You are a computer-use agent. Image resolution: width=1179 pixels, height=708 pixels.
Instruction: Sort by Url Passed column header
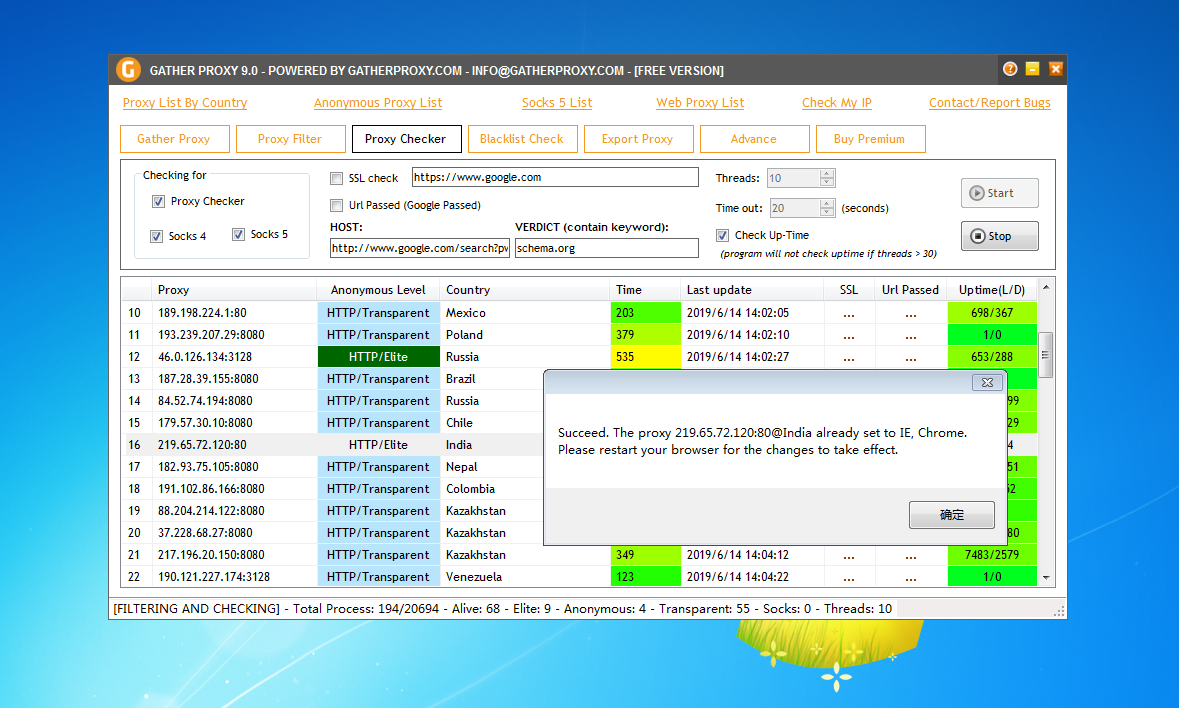911,290
